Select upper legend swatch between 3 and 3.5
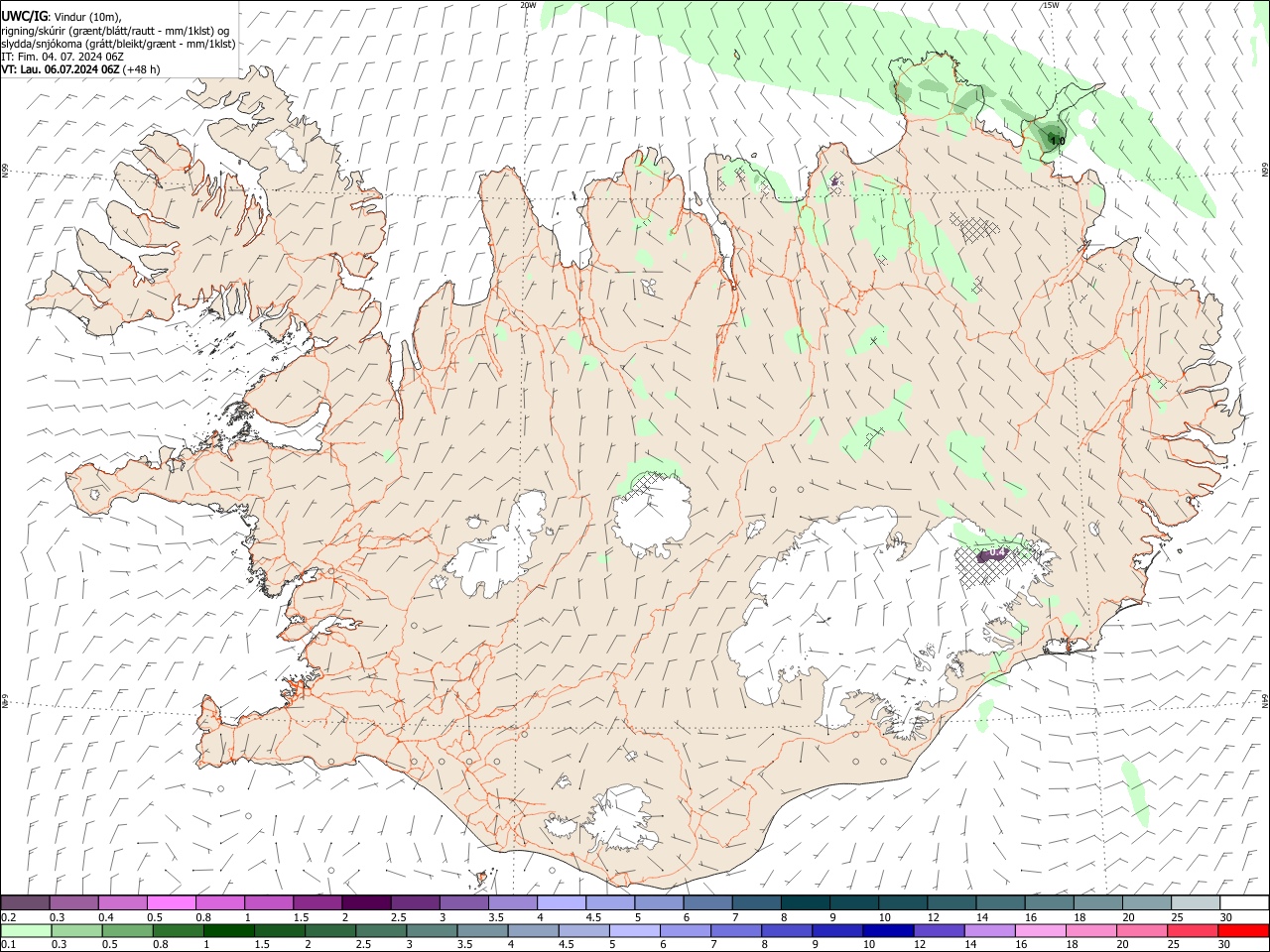The image size is (1270, 952). [462, 903]
